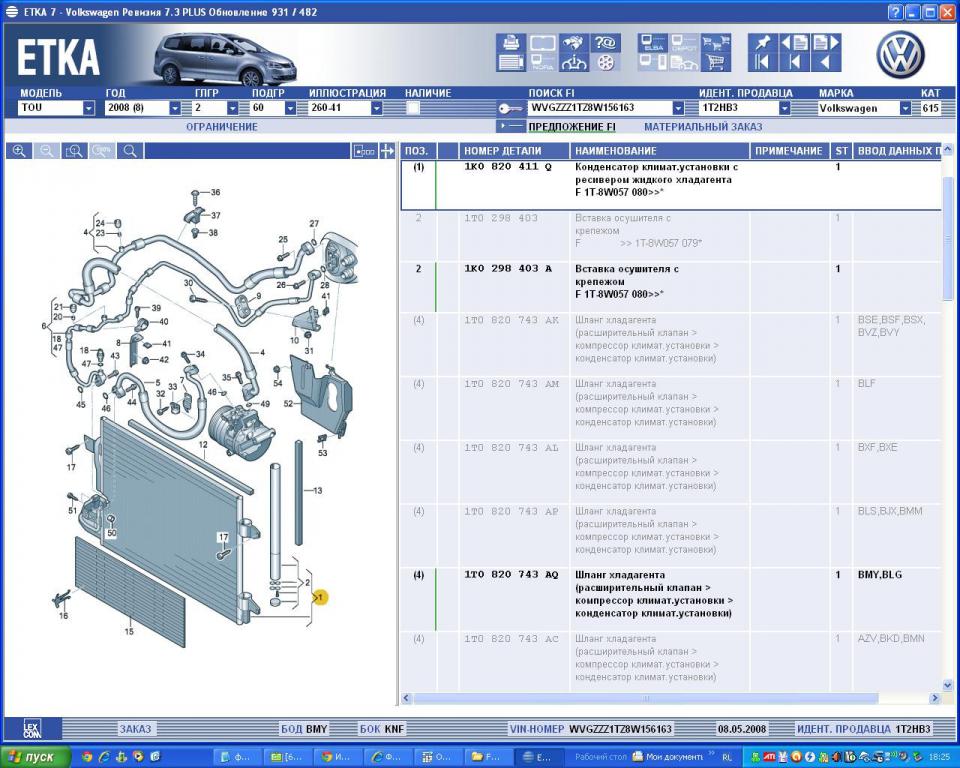
Task: Click highlighted callout 1 in the diagram
Action: [320, 597]
